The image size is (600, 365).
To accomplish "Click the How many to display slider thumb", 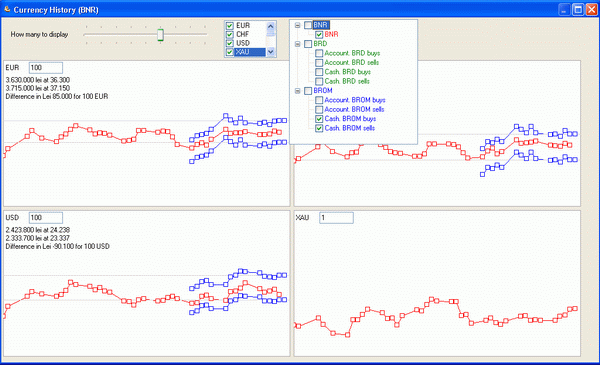I will click(160, 34).
